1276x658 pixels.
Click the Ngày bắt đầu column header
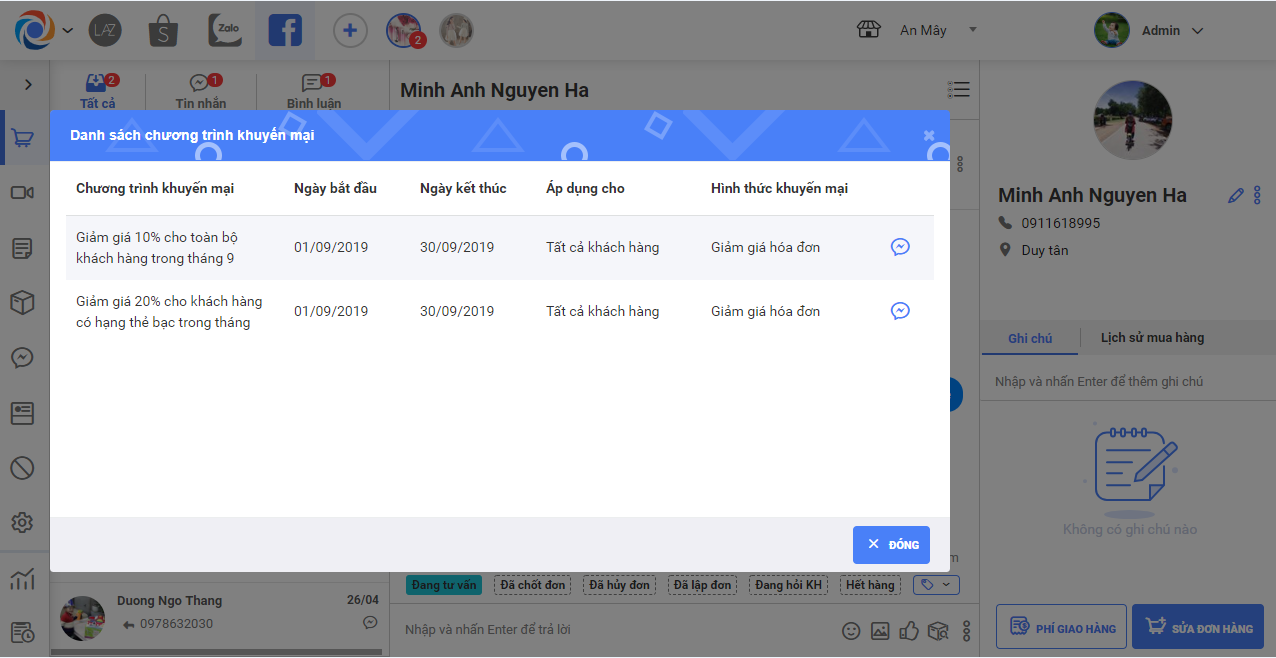[335, 188]
